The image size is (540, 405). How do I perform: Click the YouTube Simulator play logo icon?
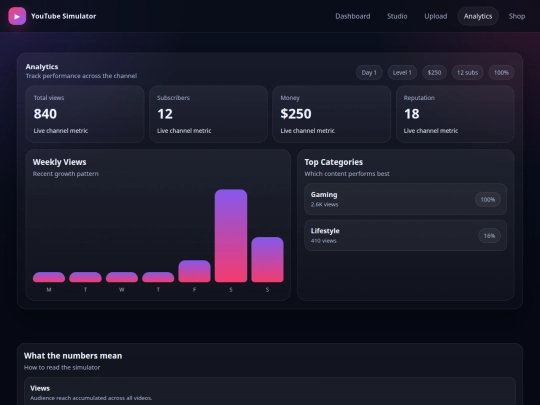(17, 16)
